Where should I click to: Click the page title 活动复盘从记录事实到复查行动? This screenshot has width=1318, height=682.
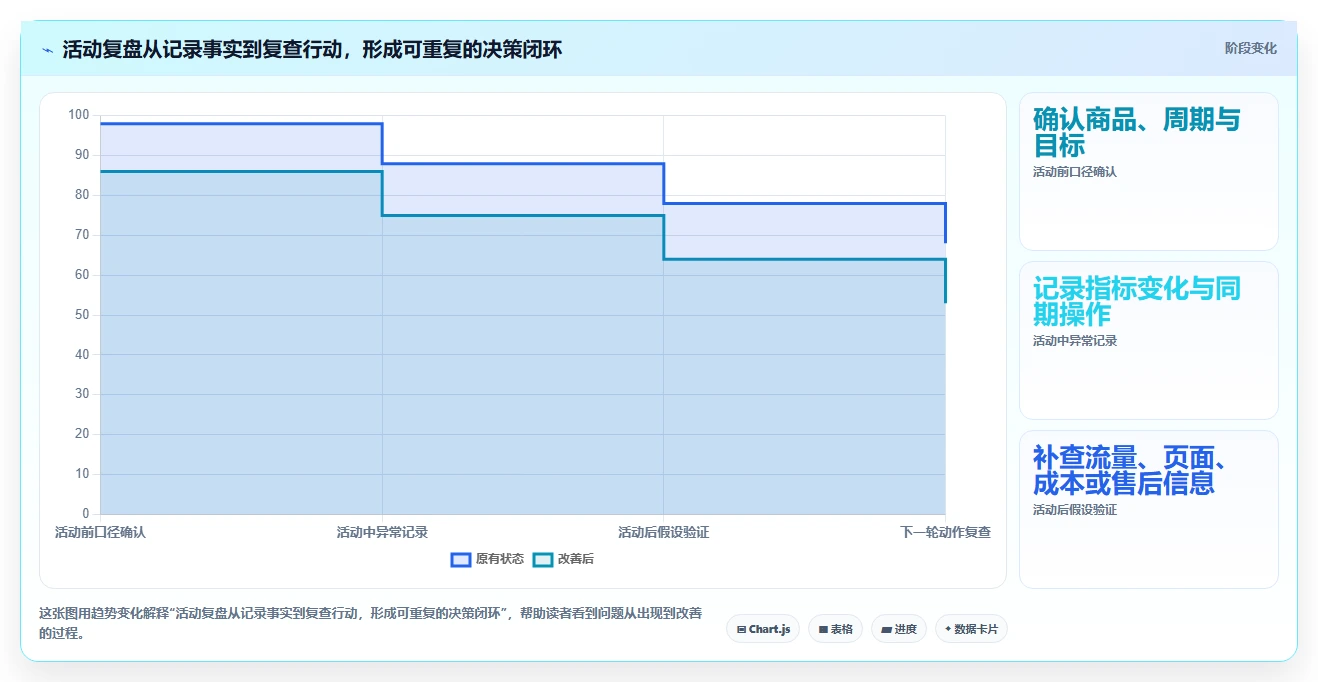(x=312, y=49)
